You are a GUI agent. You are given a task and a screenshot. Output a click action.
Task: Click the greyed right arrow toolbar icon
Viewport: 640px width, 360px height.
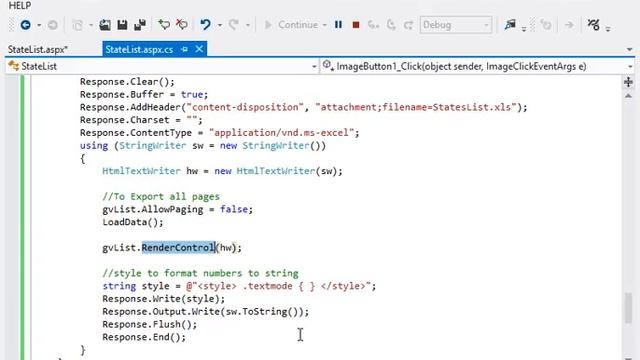[x=569, y=25]
